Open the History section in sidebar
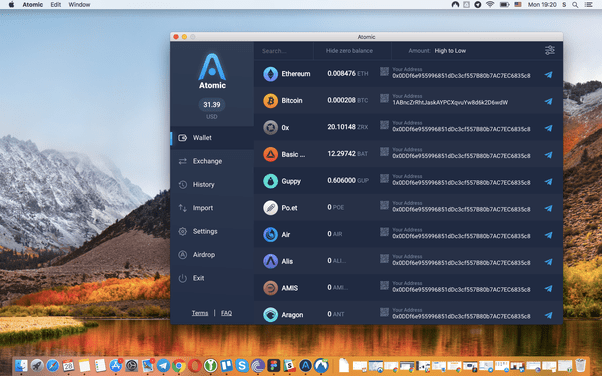Screen dimensions: 602x376 (x=212, y=184)
